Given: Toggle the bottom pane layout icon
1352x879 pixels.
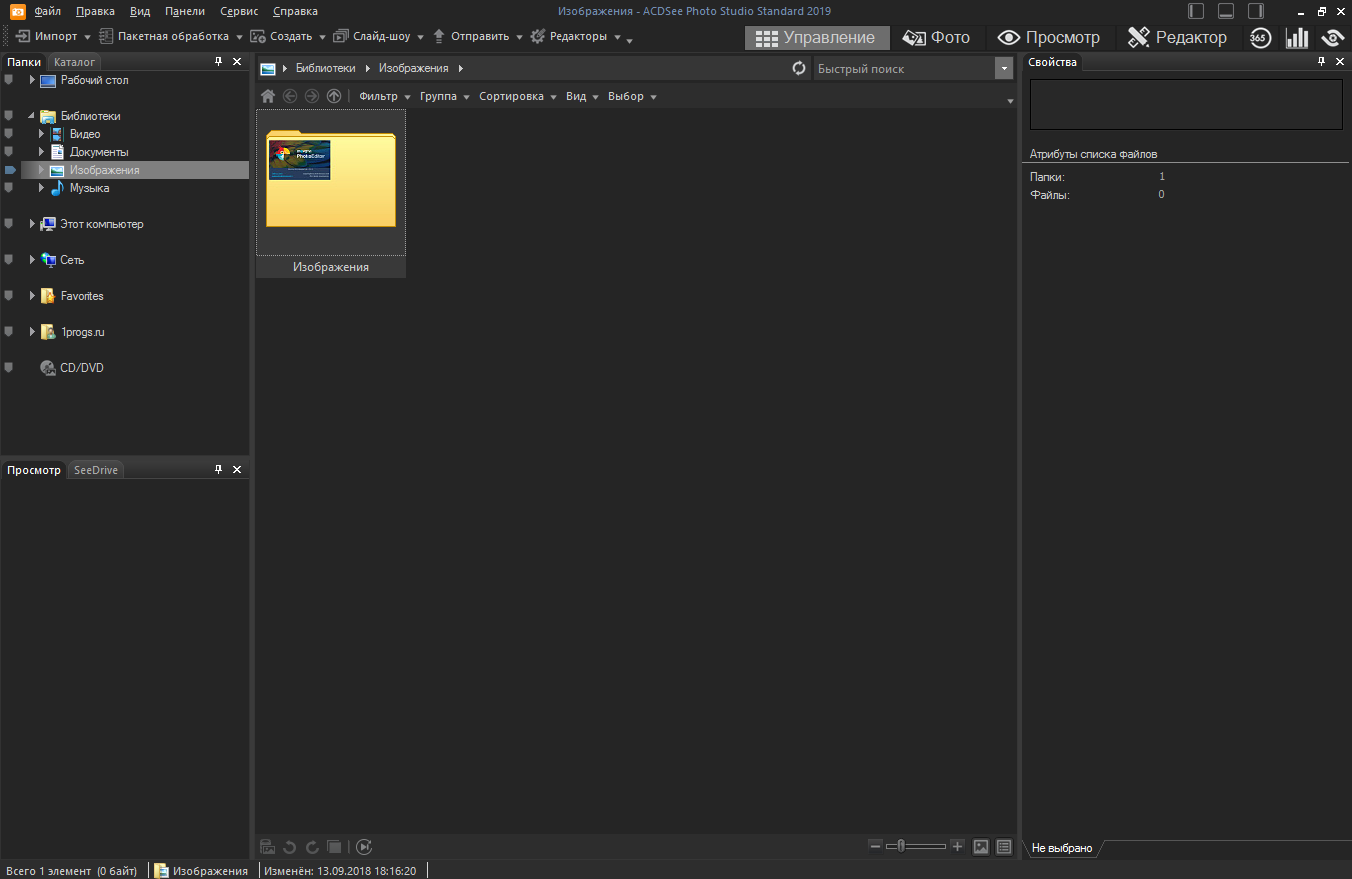Looking at the screenshot, I should tap(1226, 11).
